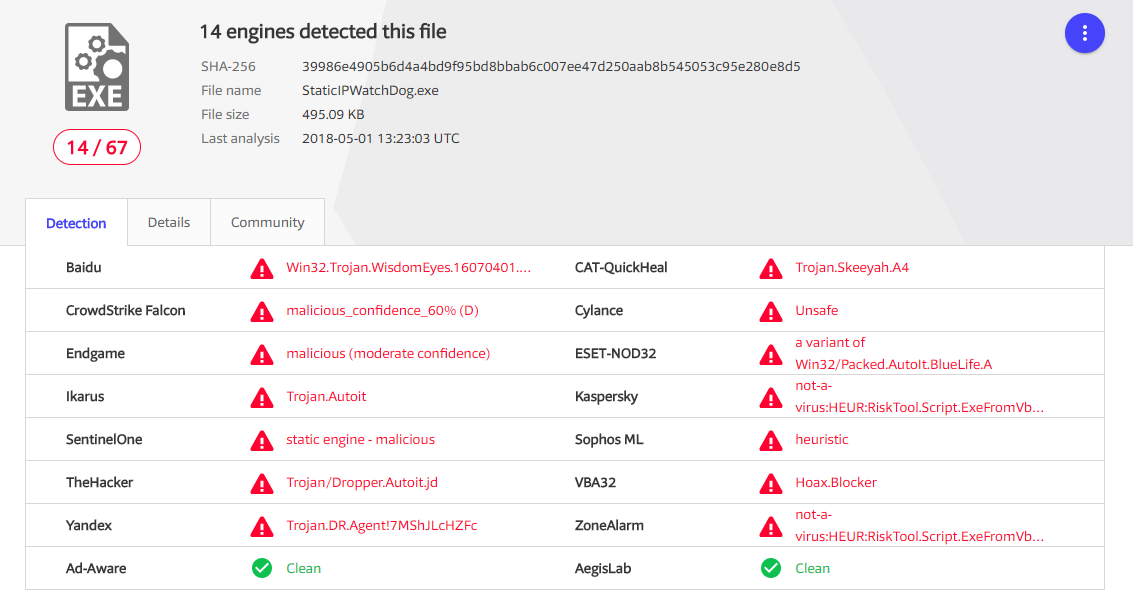Image resolution: width=1133 pixels, height=590 pixels.
Task: Click the Sophos ML heuristic warning icon
Action: coord(771,441)
